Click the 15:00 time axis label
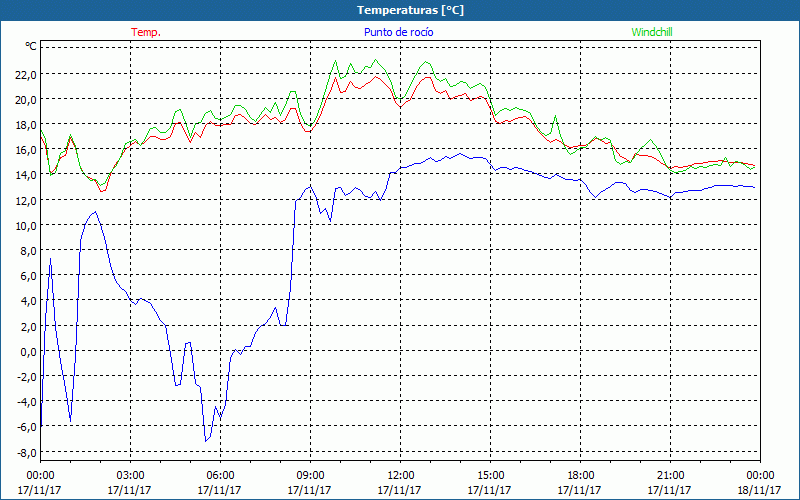This screenshot has width=800, height=500. [x=490, y=475]
